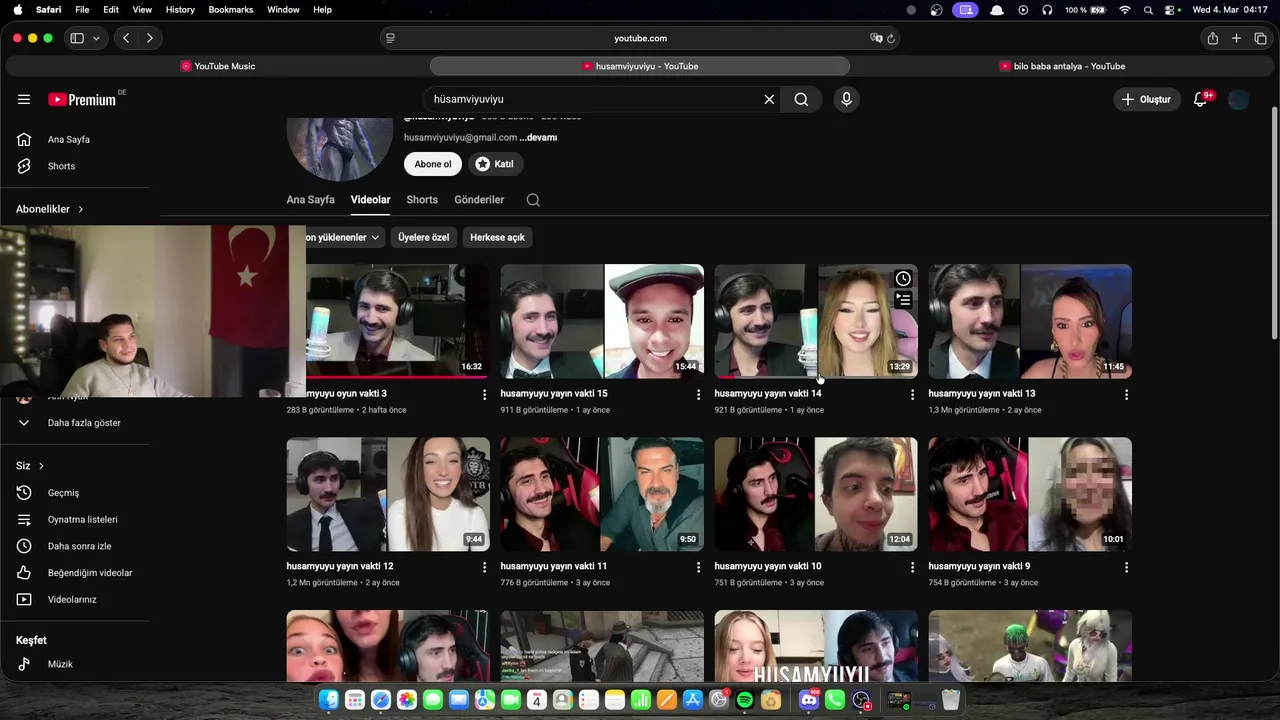Viewport: 1280px width, 720px height.
Task: Open the YouTube hamburger guide menu
Action: 24,99
